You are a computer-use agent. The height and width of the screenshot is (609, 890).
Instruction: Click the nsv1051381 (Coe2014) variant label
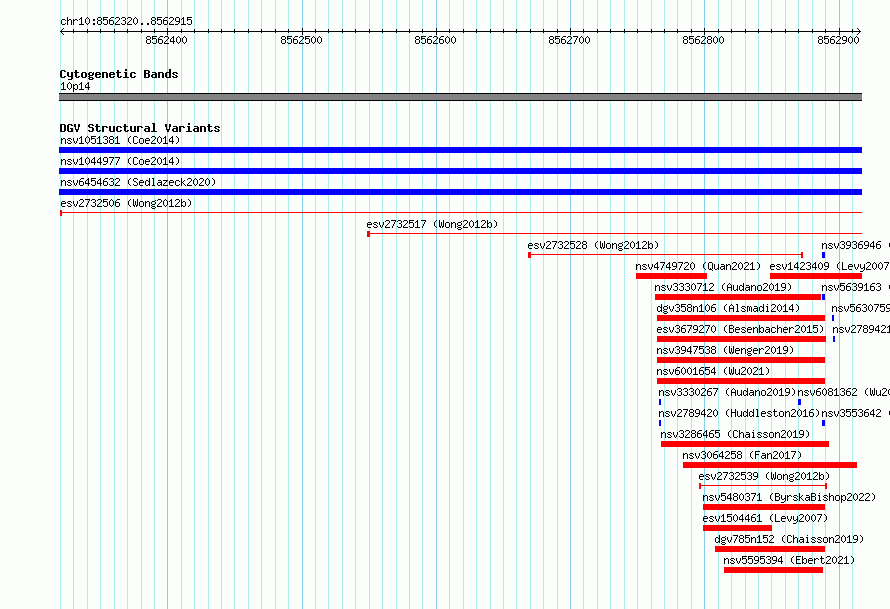120,140
